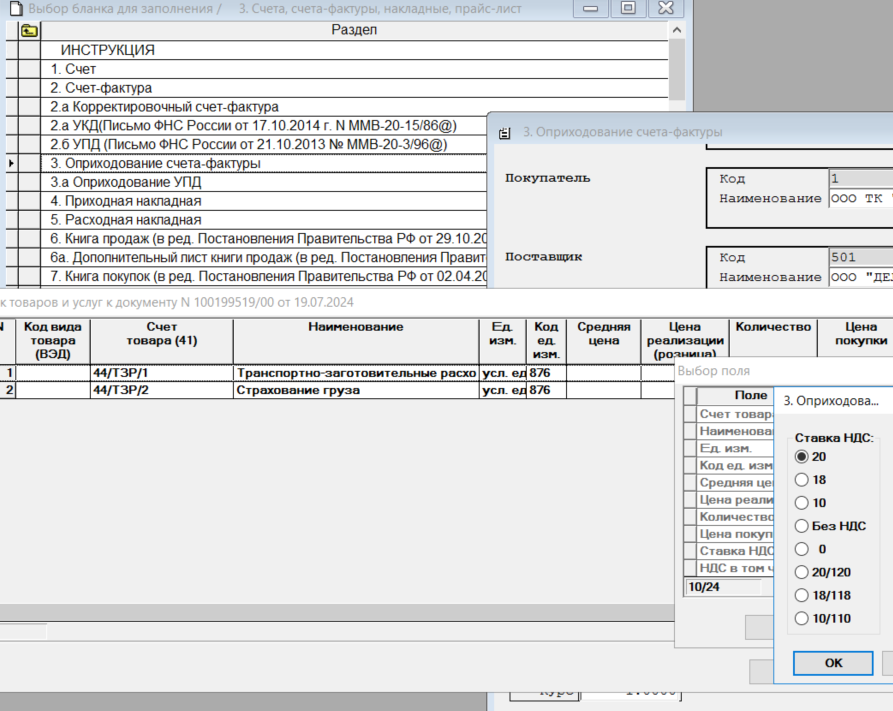Screen dimensions: 893x711
Task: Click the Наименование column header in the goods table
Action: coord(356,341)
